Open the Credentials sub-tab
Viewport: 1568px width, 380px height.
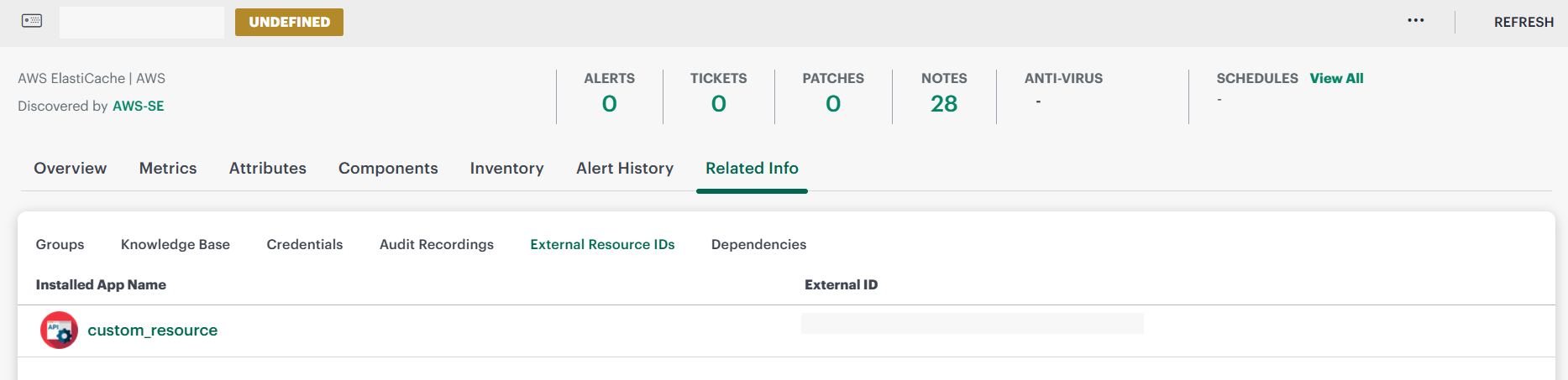click(305, 244)
